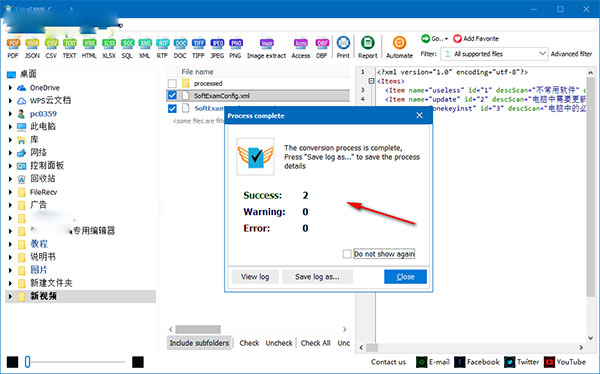This screenshot has width=600, height=374.
Task: Expand the OneDrive tree node
Action: tap(10, 88)
